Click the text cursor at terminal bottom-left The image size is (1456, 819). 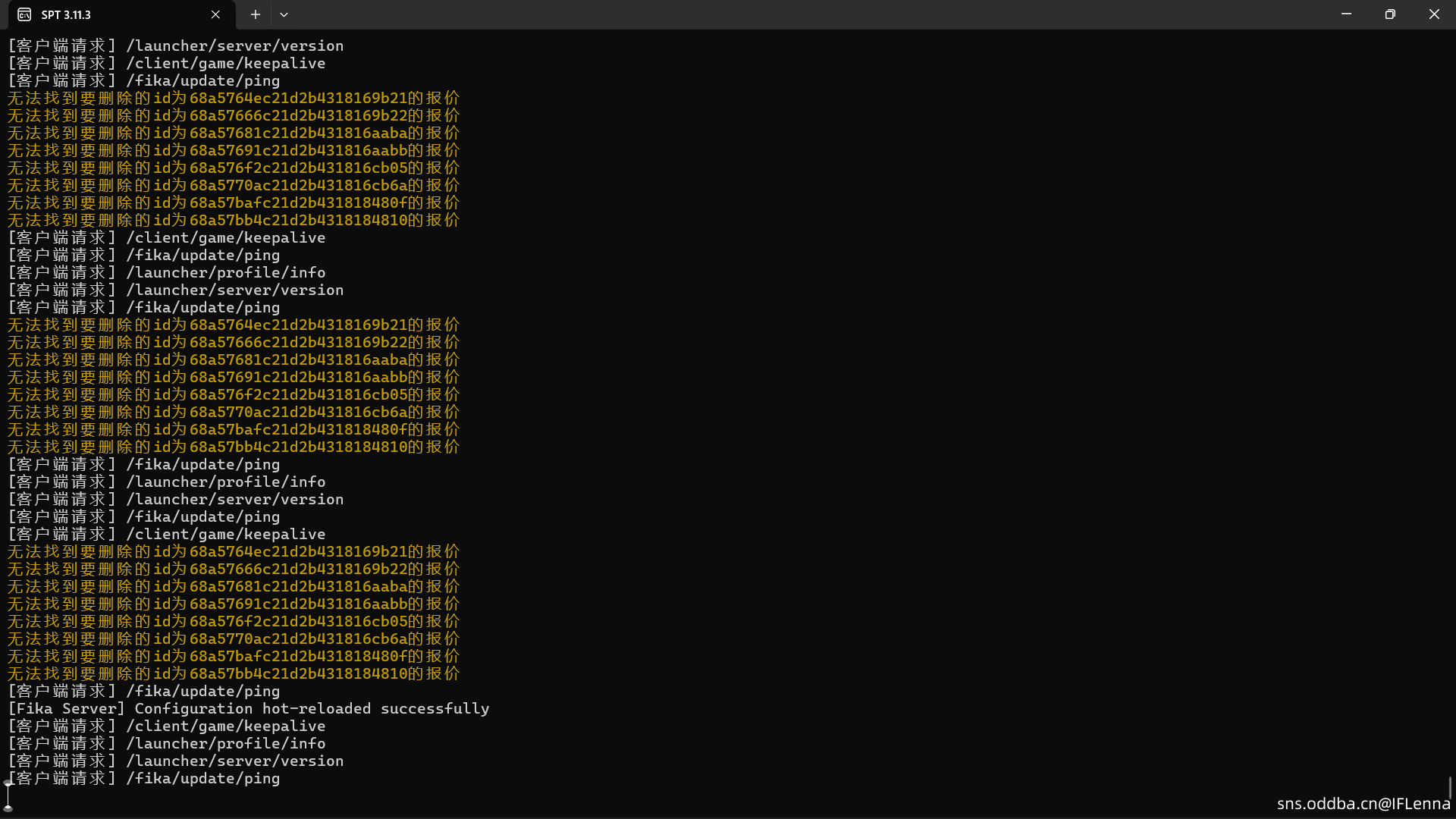pyautogui.click(x=8, y=795)
